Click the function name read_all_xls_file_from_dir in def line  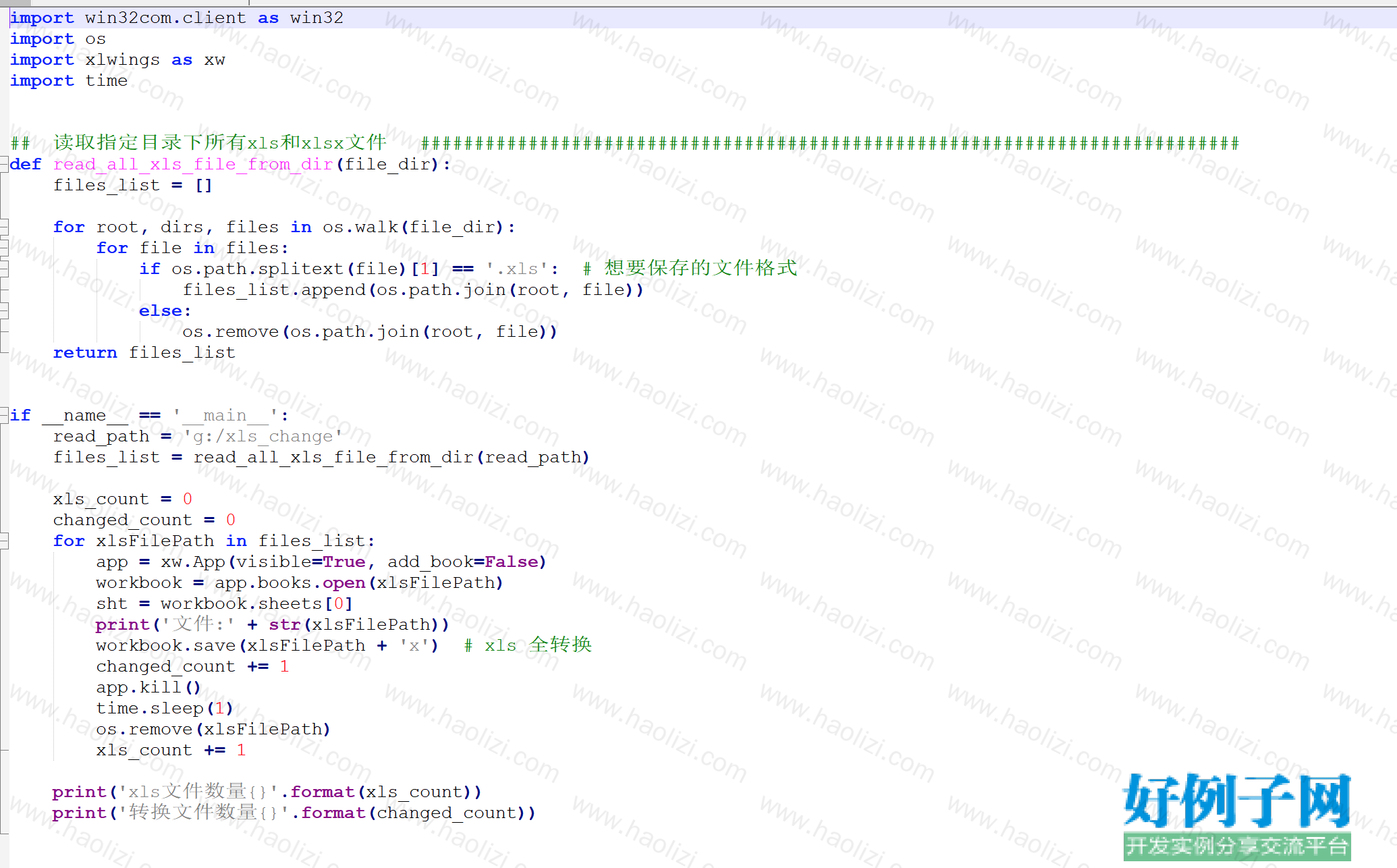(x=193, y=164)
